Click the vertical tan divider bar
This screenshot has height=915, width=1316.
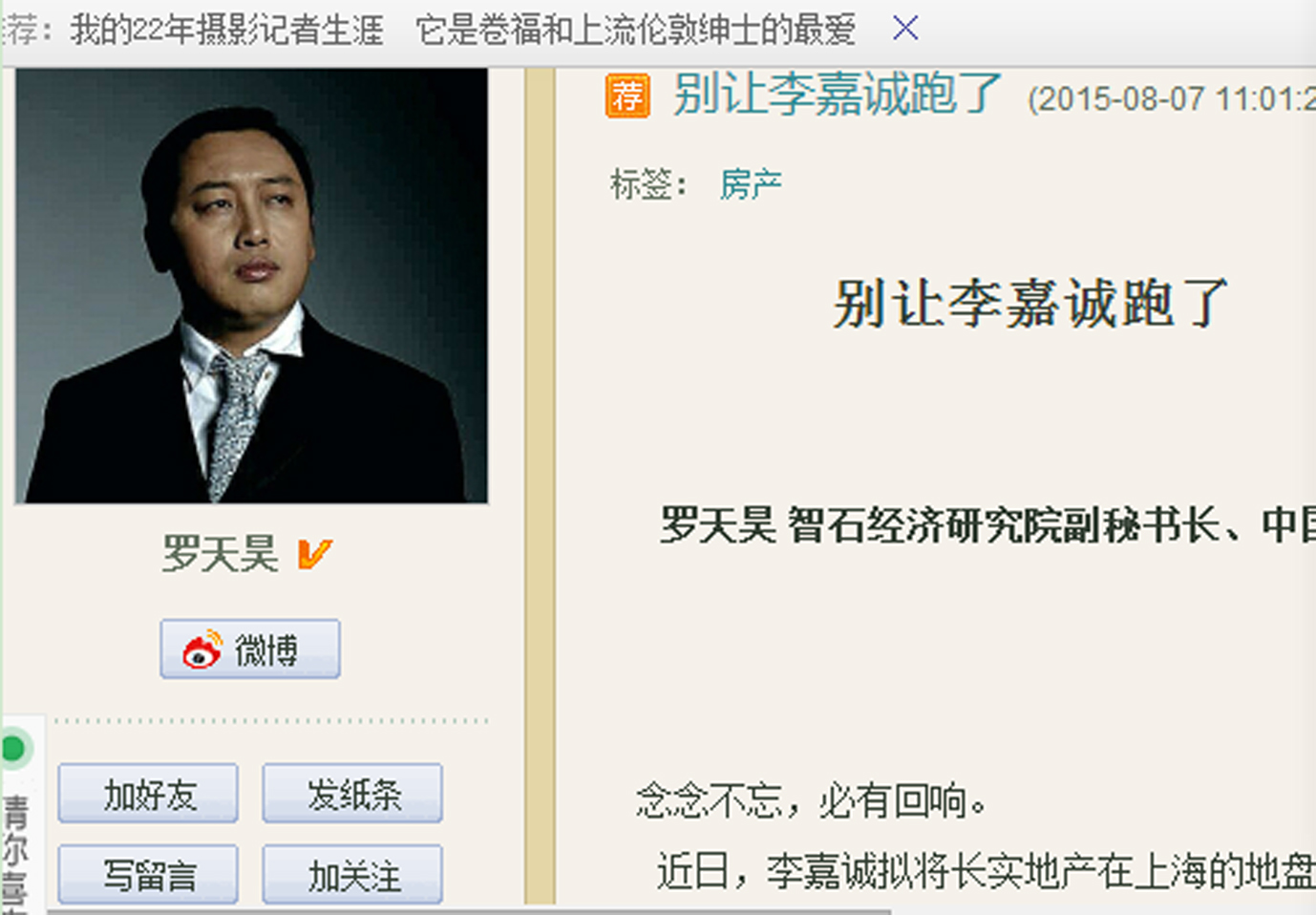tap(540, 486)
